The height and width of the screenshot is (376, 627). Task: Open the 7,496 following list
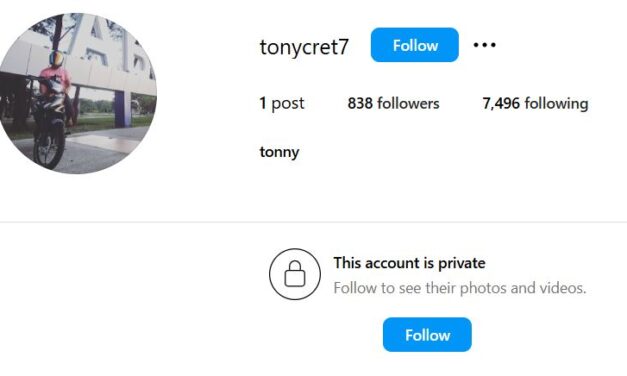pos(535,103)
